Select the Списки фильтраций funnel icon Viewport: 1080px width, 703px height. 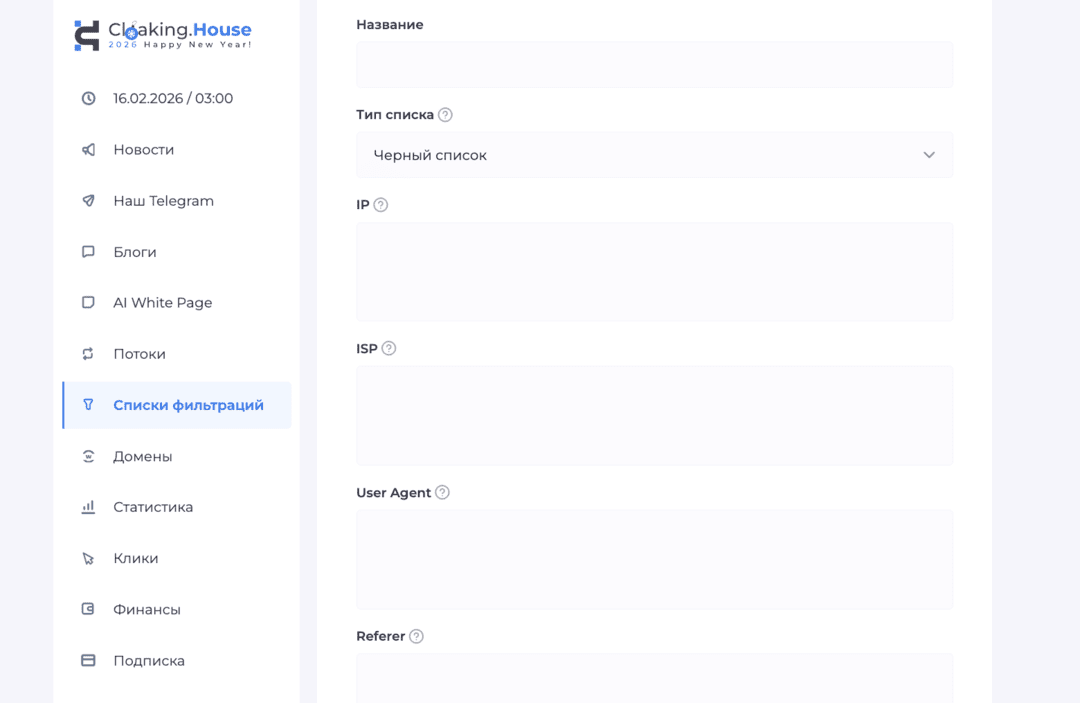[90, 404]
